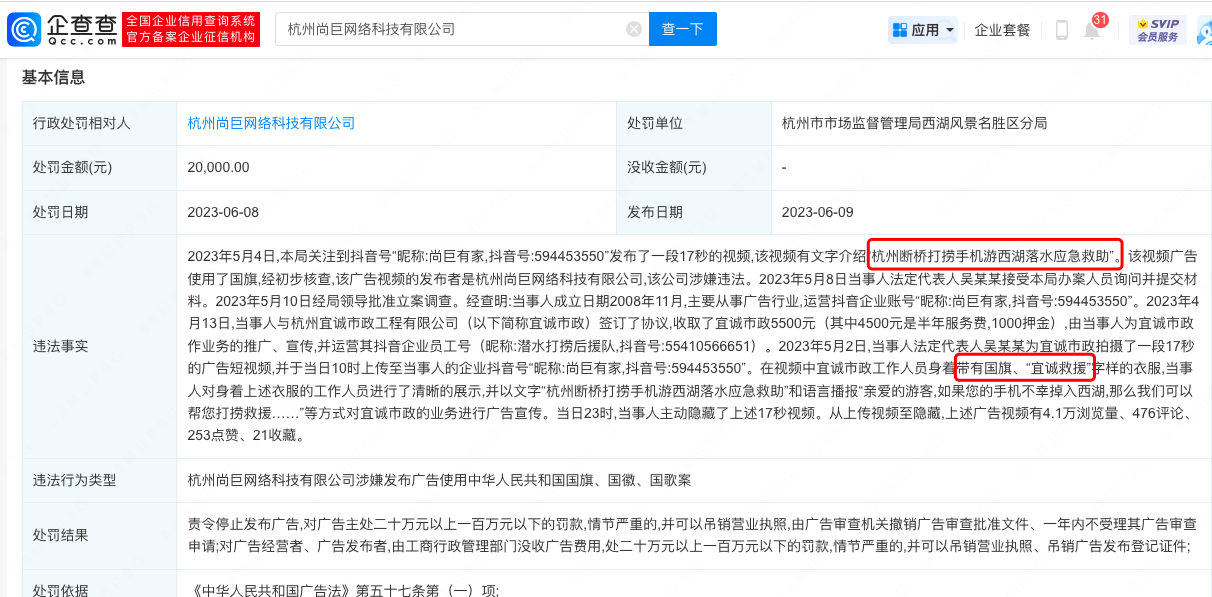The height and width of the screenshot is (597, 1212).
Task: Select the 涉嫌发布广告使用国旗、国徽、国歌案 text
Action: 439,480
